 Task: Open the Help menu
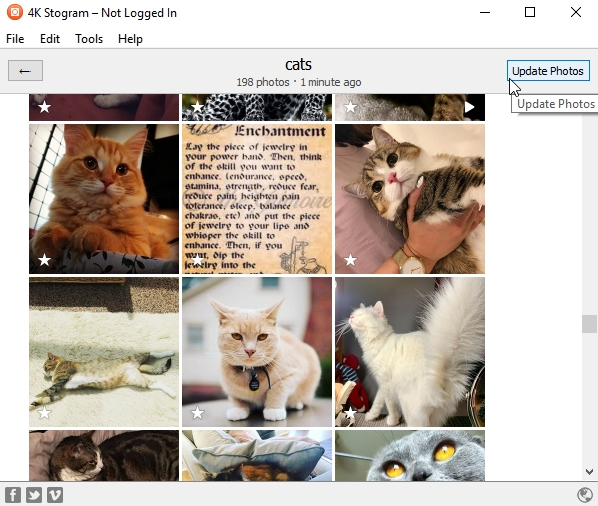[130, 39]
